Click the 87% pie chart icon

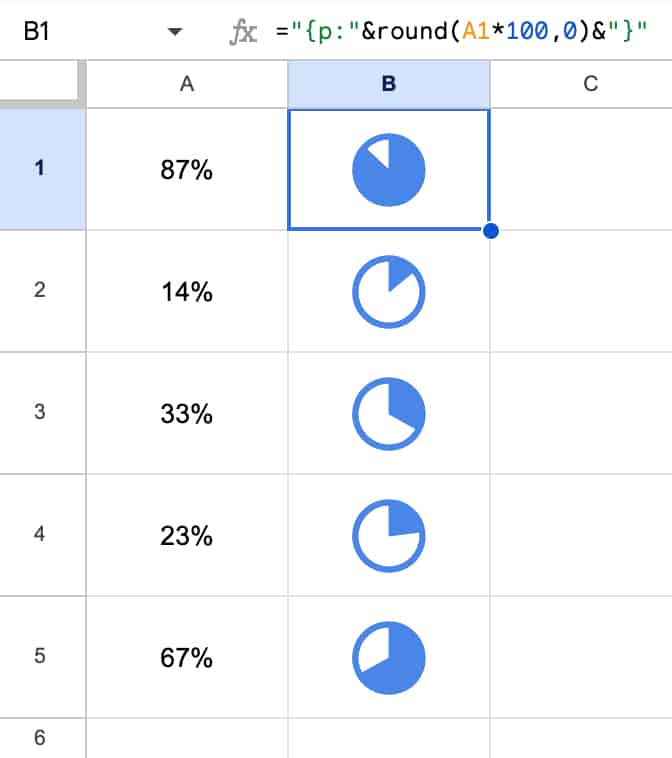pyautogui.click(x=389, y=170)
